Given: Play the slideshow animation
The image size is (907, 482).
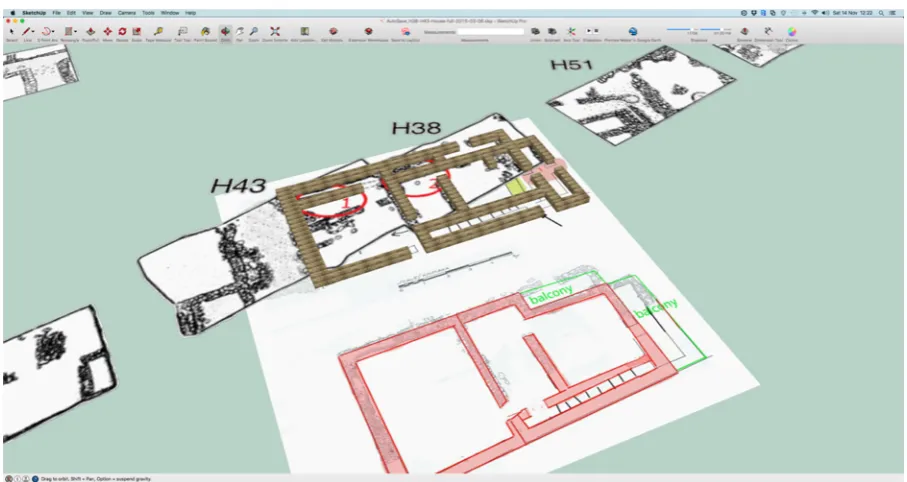Looking at the screenshot, I should [x=589, y=31].
